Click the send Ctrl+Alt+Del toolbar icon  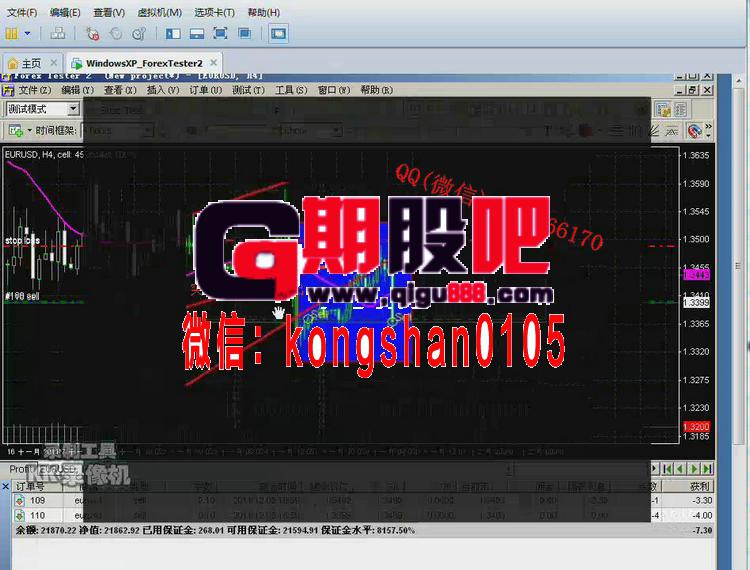58,33
